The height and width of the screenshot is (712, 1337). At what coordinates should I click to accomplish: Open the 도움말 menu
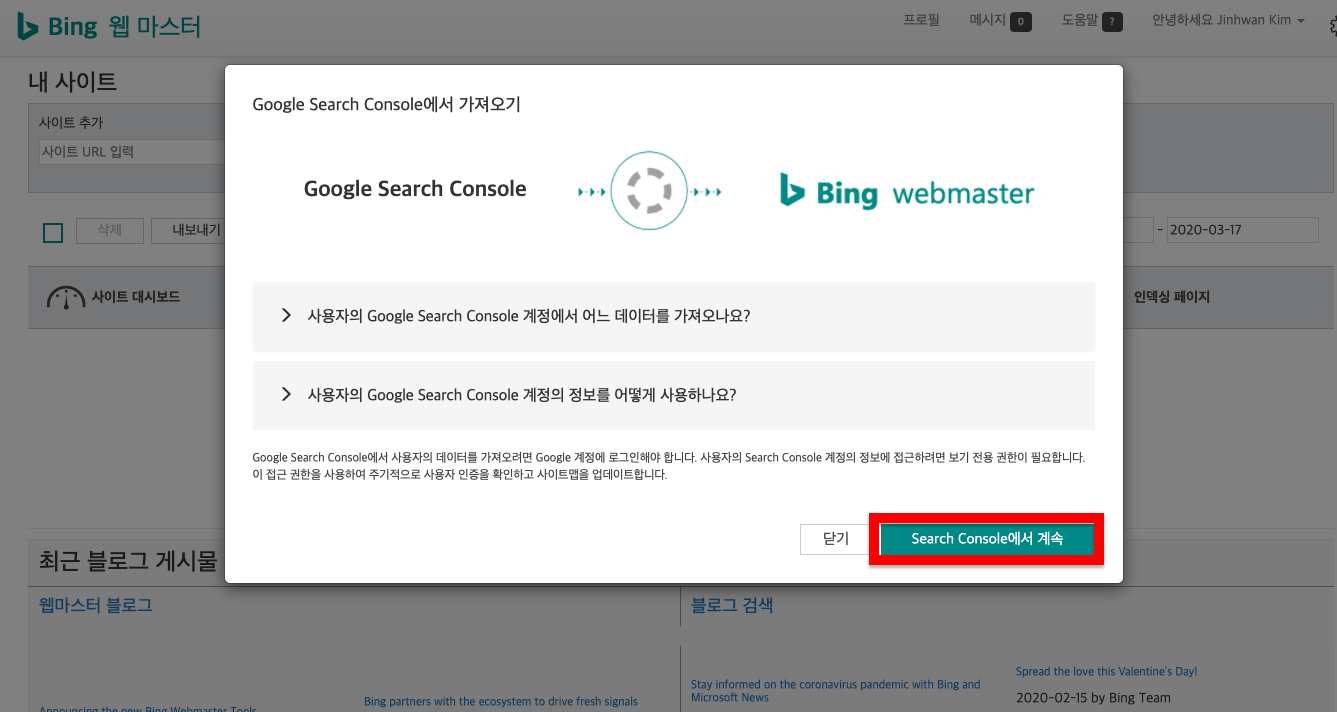click(x=1080, y=20)
